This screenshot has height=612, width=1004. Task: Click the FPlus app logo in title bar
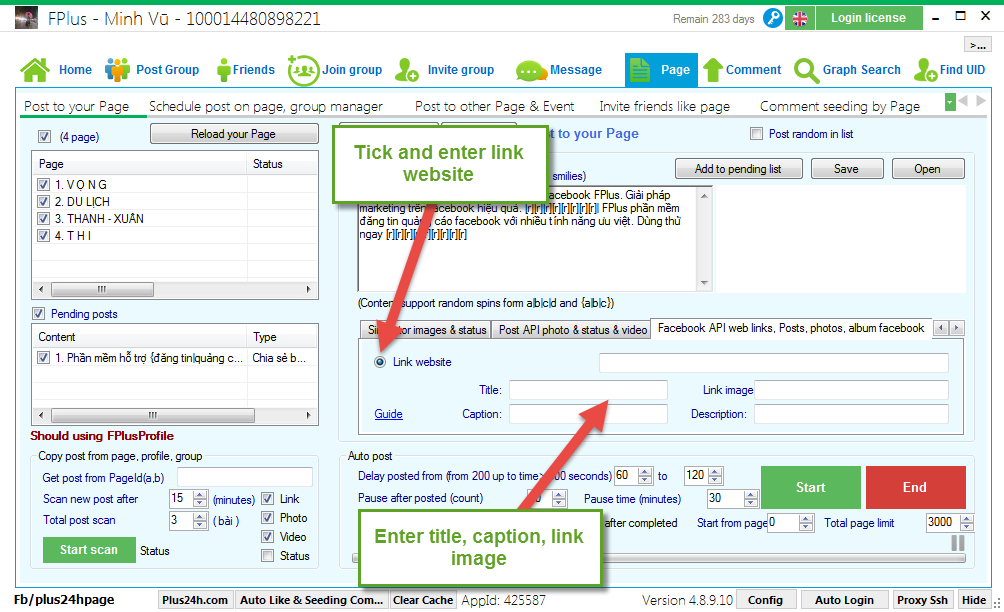(26, 18)
